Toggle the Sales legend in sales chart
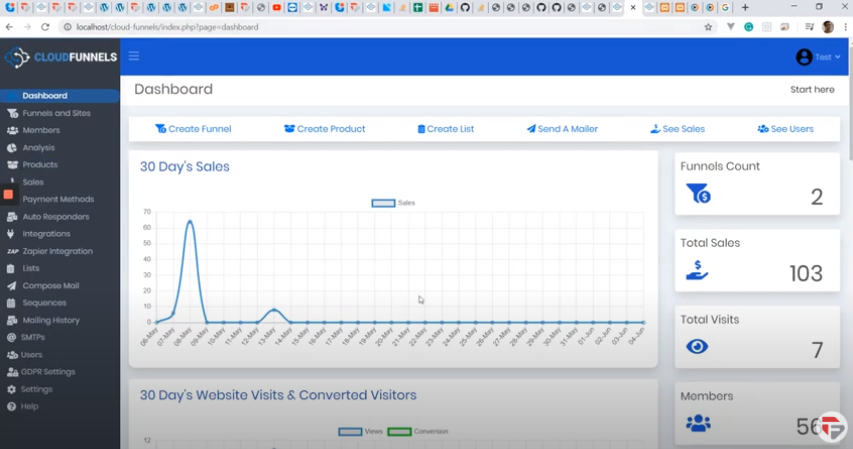Screen dimensions: 853x449 392,203
